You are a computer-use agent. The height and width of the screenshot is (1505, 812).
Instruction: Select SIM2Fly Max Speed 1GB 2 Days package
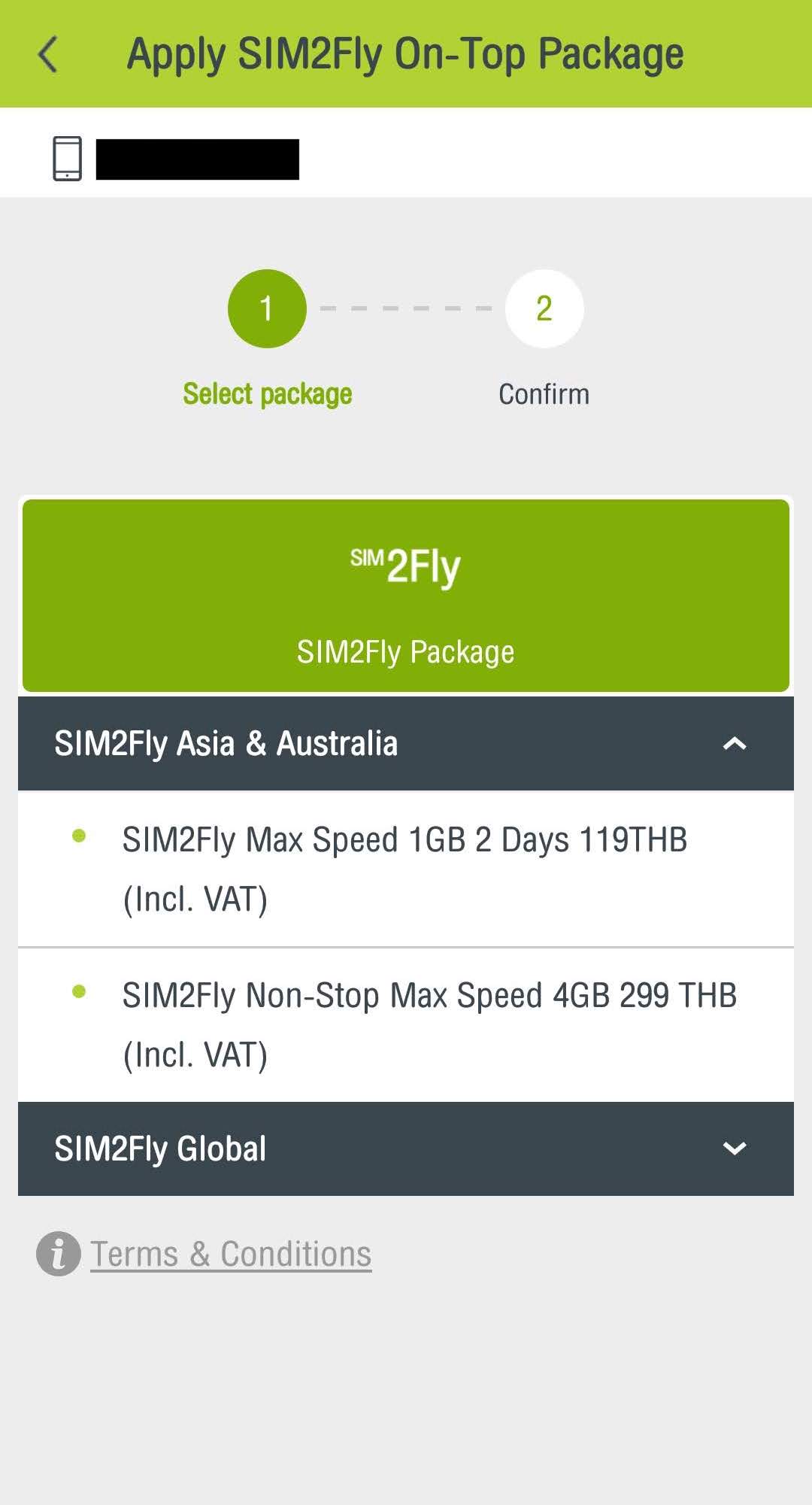coord(404,869)
